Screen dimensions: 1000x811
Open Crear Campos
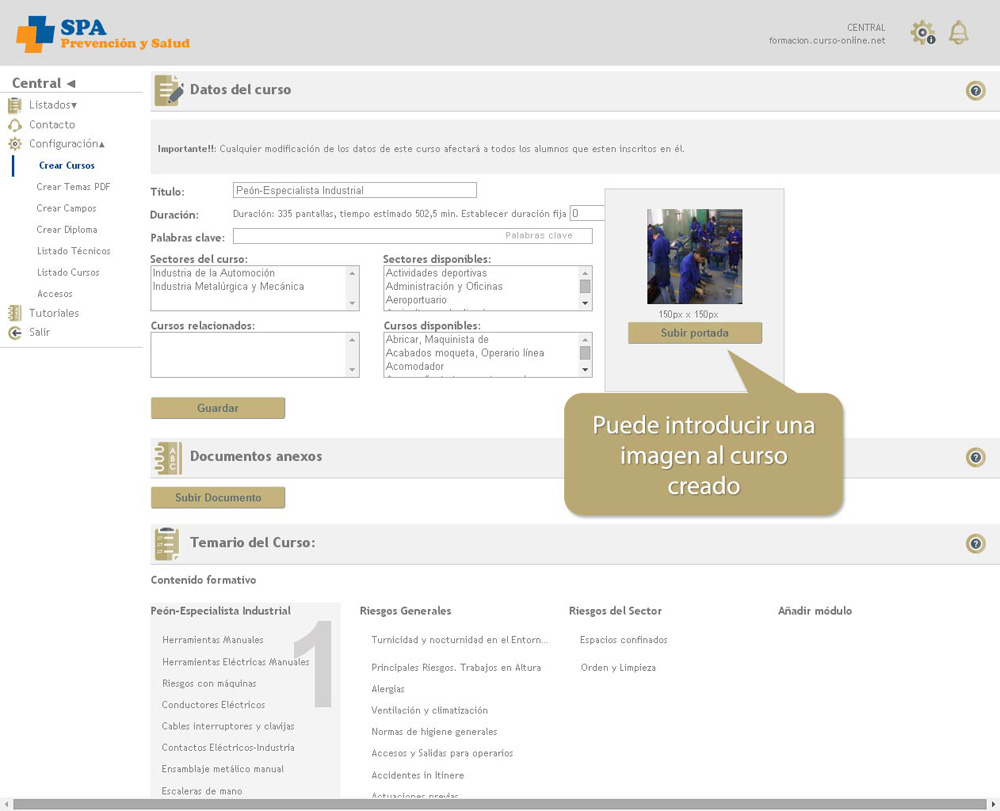(66, 208)
